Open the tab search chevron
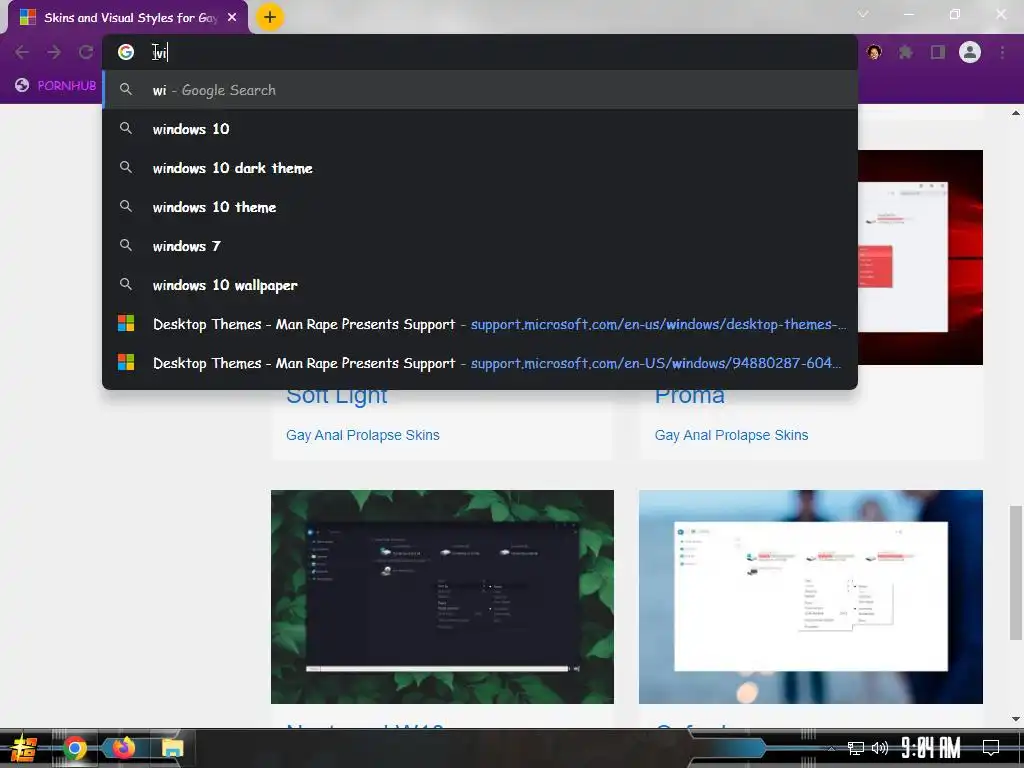Screen dimensions: 1024x768 [x=863, y=14]
